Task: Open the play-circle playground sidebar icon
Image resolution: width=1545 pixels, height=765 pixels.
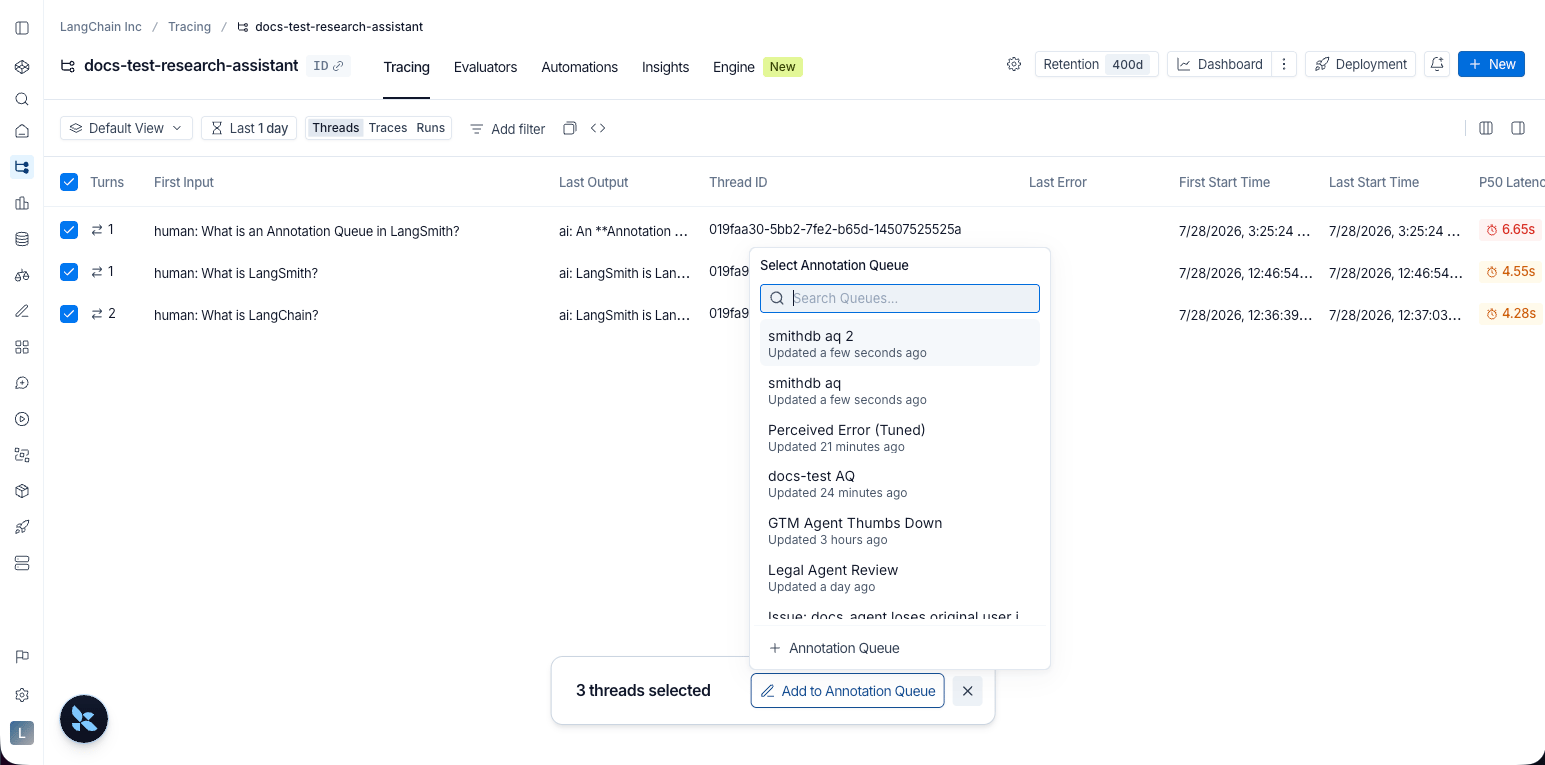Action: [22, 419]
